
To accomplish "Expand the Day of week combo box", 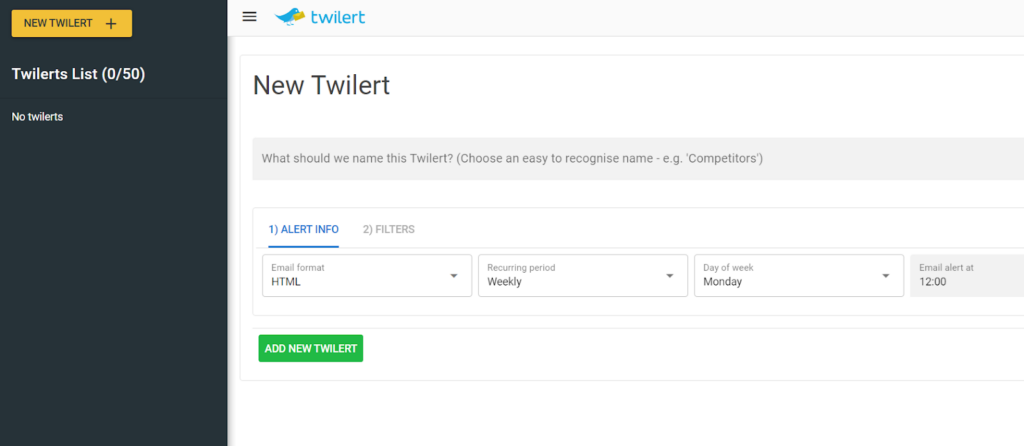I will coord(798,275).
